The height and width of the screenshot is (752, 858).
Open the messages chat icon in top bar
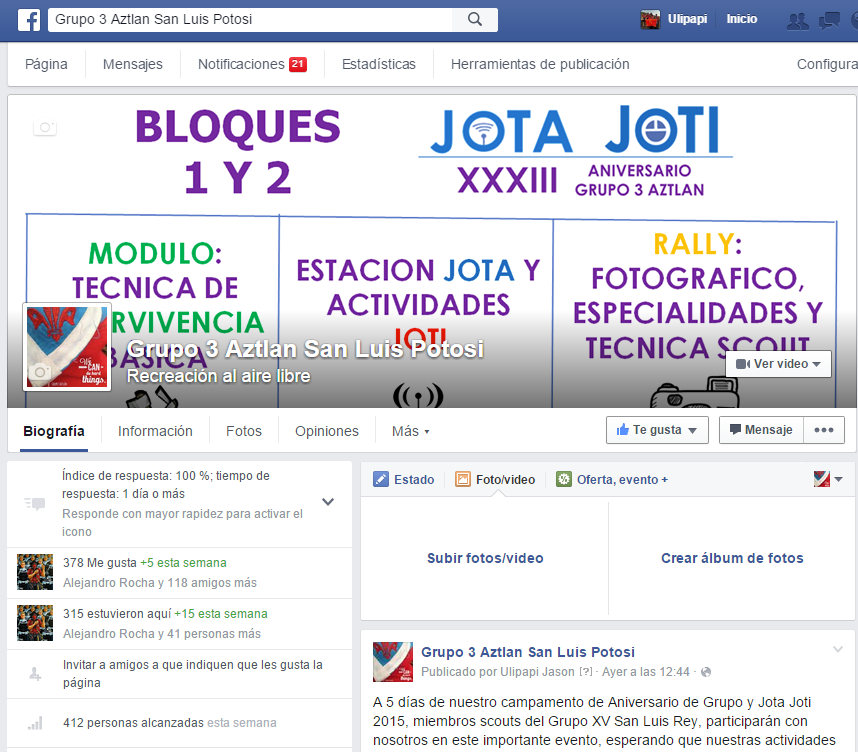(x=829, y=21)
